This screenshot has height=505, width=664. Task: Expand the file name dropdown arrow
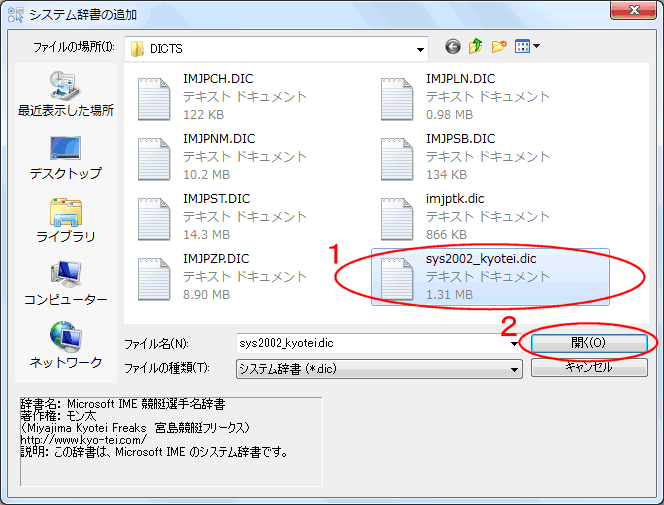coord(515,343)
